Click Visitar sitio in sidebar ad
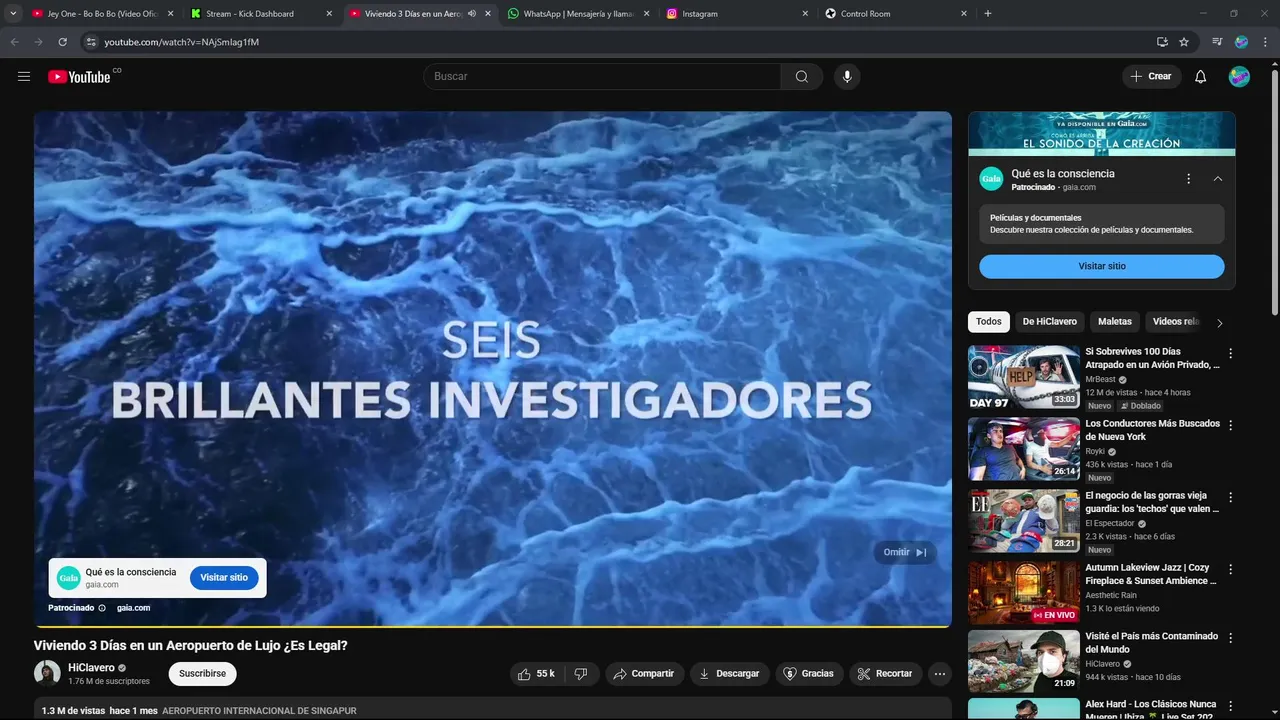This screenshot has width=1280, height=720. click(1101, 266)
